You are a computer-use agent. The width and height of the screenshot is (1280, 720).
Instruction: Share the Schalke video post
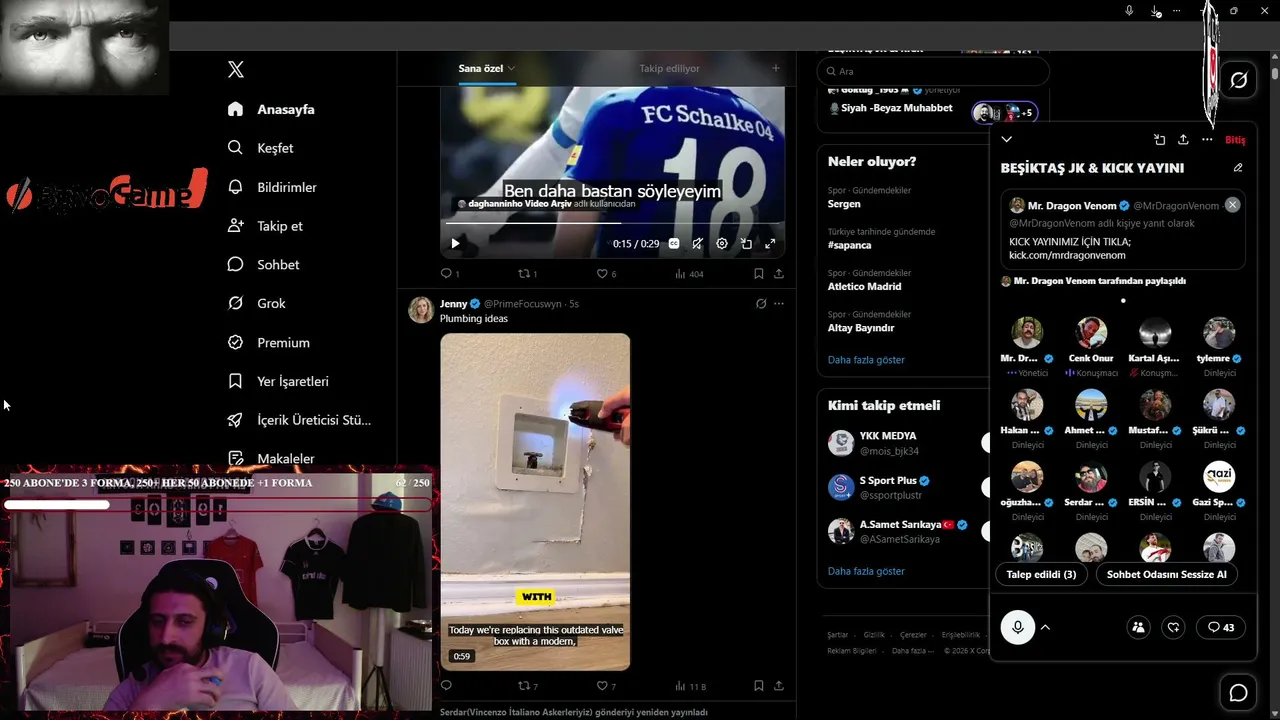pos(779,273)
